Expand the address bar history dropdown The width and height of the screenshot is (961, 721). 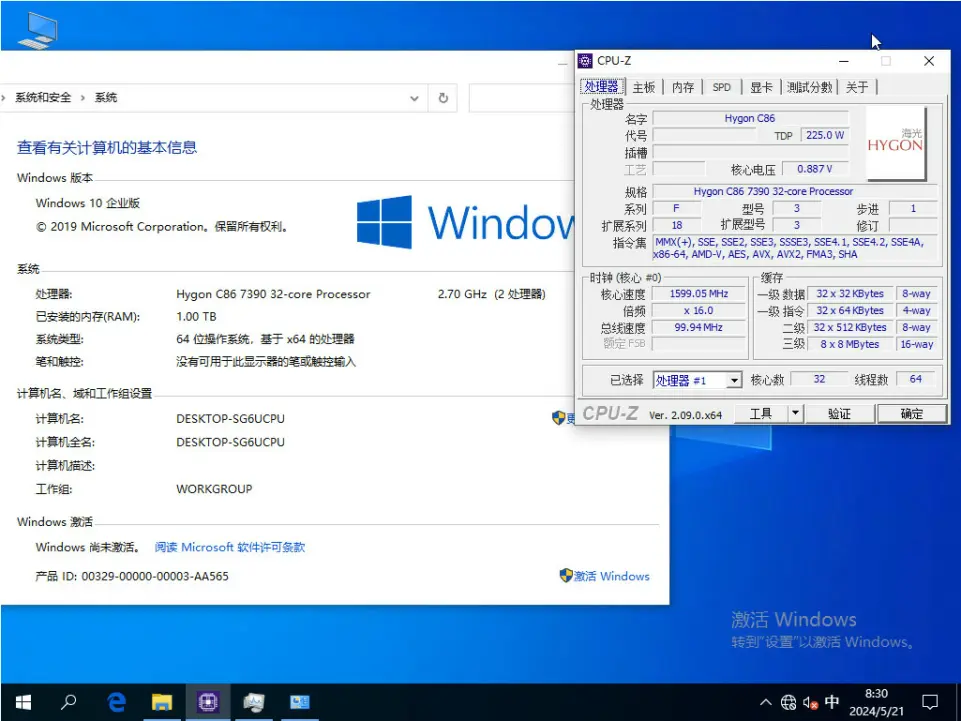(x=415, y=98)
